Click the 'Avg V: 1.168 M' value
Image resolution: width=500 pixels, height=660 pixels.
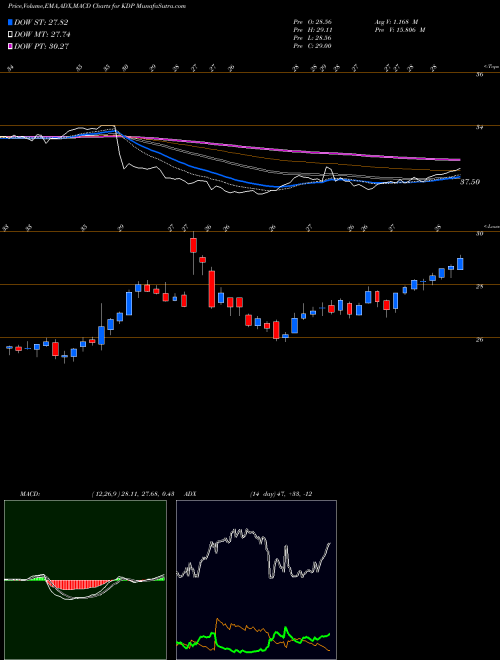(396, 22)
